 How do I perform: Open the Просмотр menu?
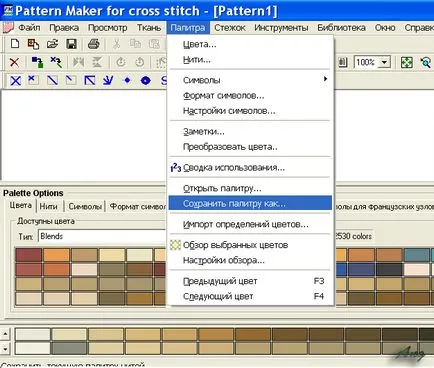coord(108,28)
